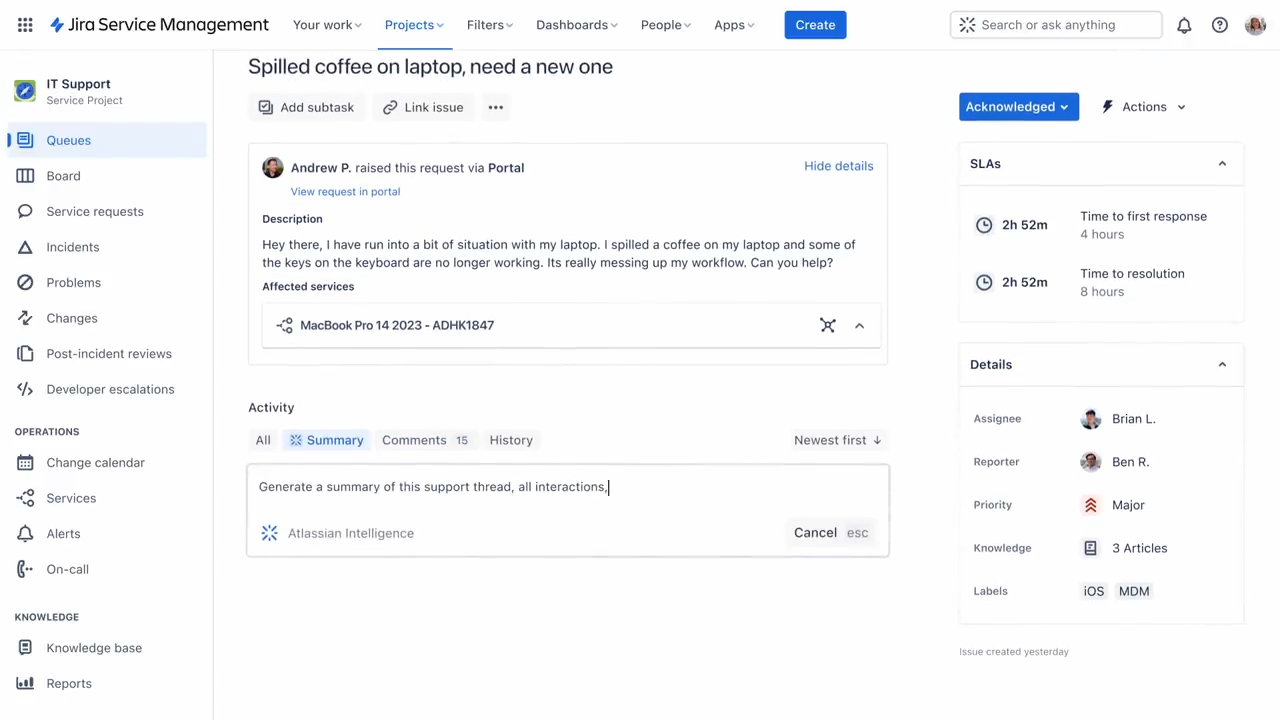Click the graph icon on MacBook Pro service
Screen dimensions: 1280x720
827,325
